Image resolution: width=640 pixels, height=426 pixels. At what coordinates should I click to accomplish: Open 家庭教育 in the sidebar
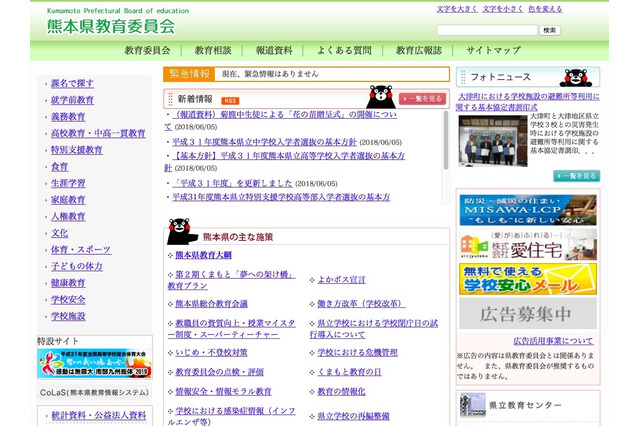[68, 200]
